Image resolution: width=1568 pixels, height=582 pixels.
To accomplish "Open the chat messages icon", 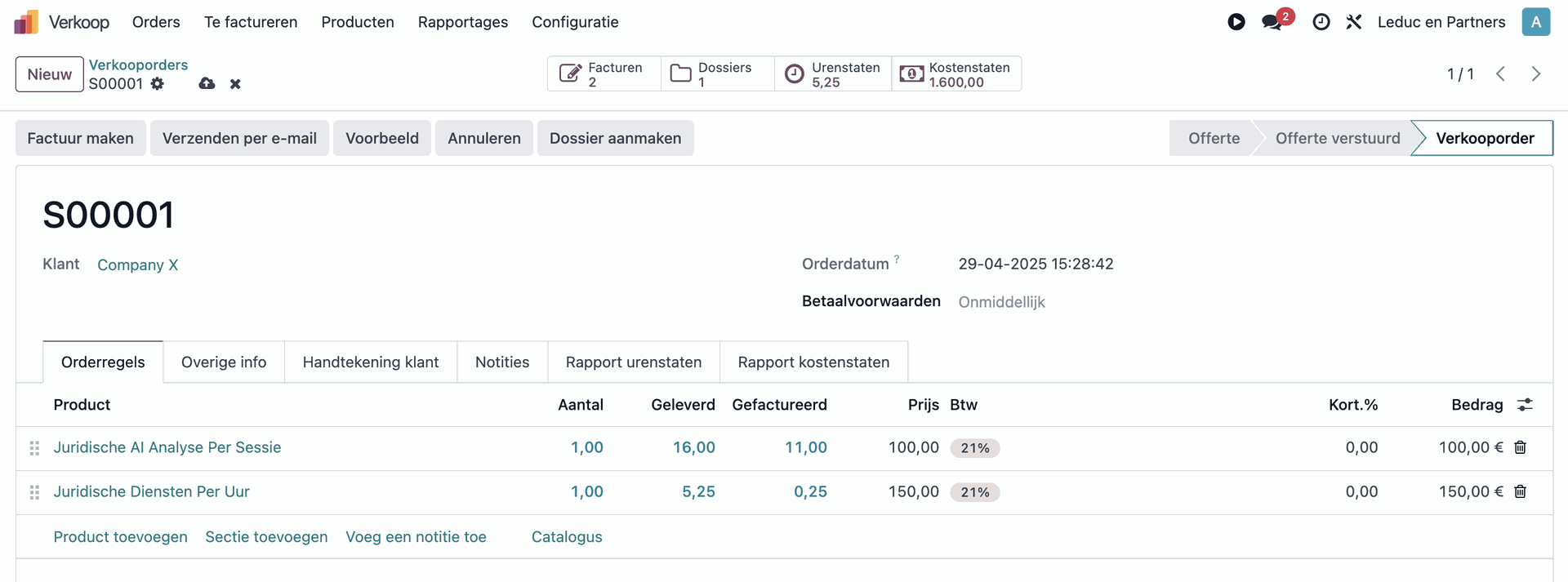I will tap(1272, 22).
